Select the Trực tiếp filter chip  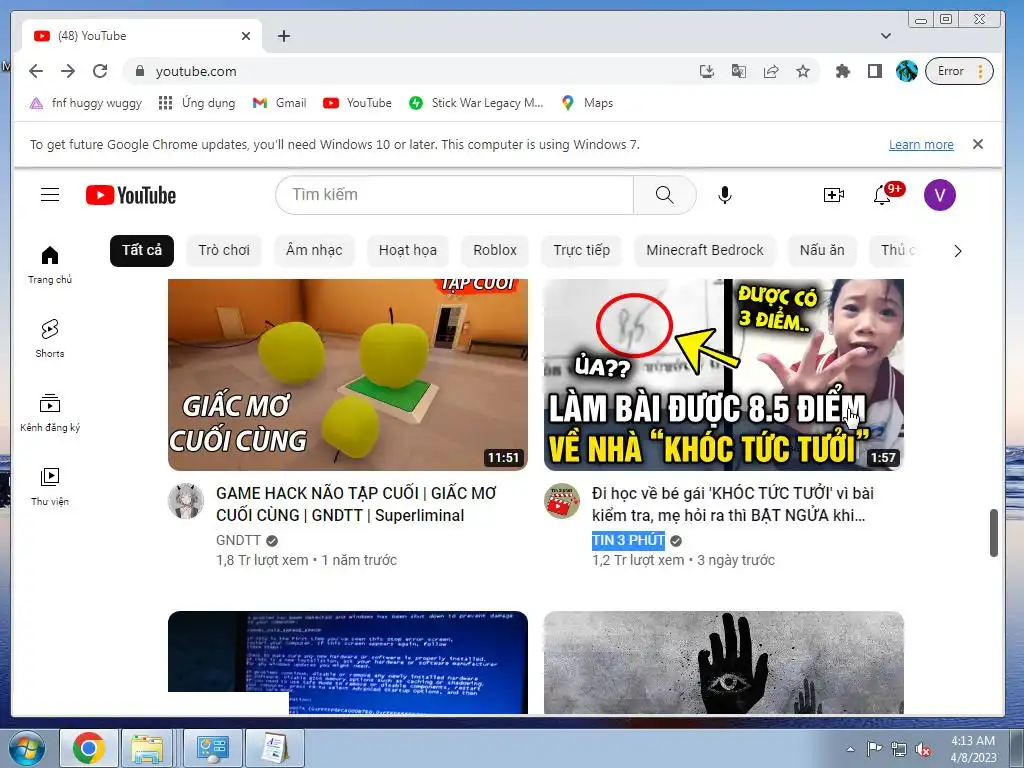point(581,251)
